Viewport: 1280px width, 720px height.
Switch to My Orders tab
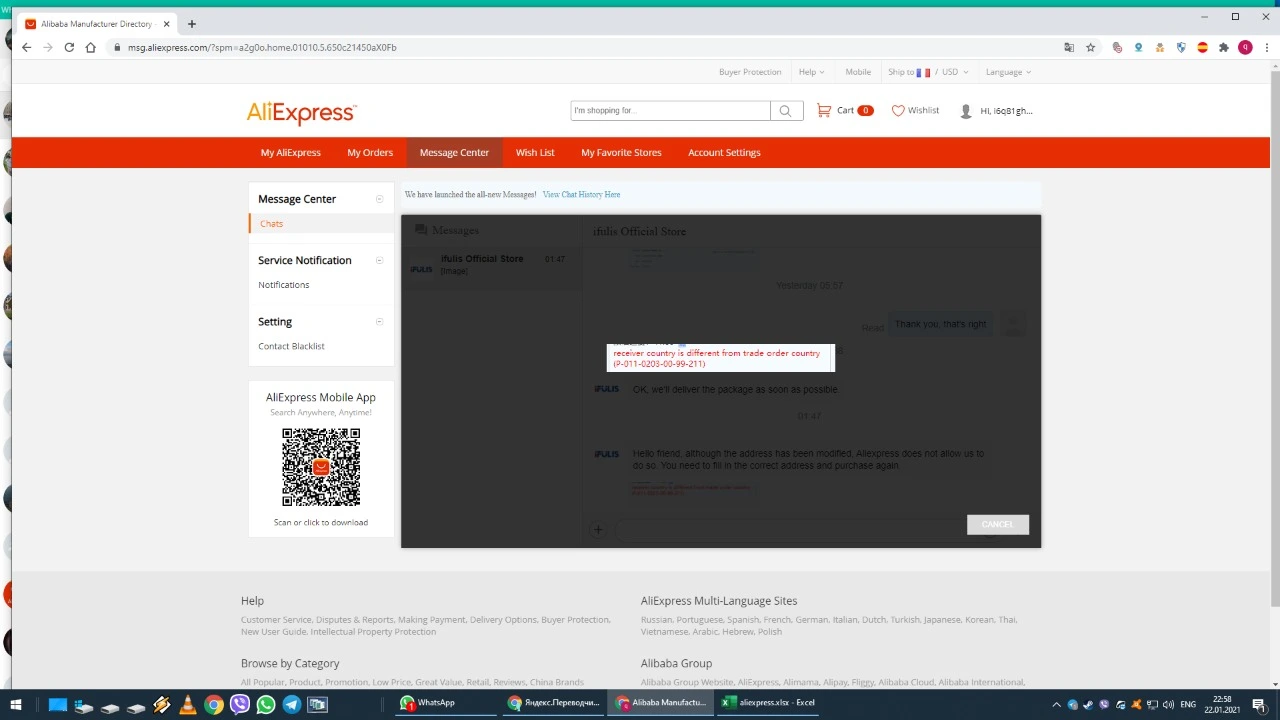[370, 153]
